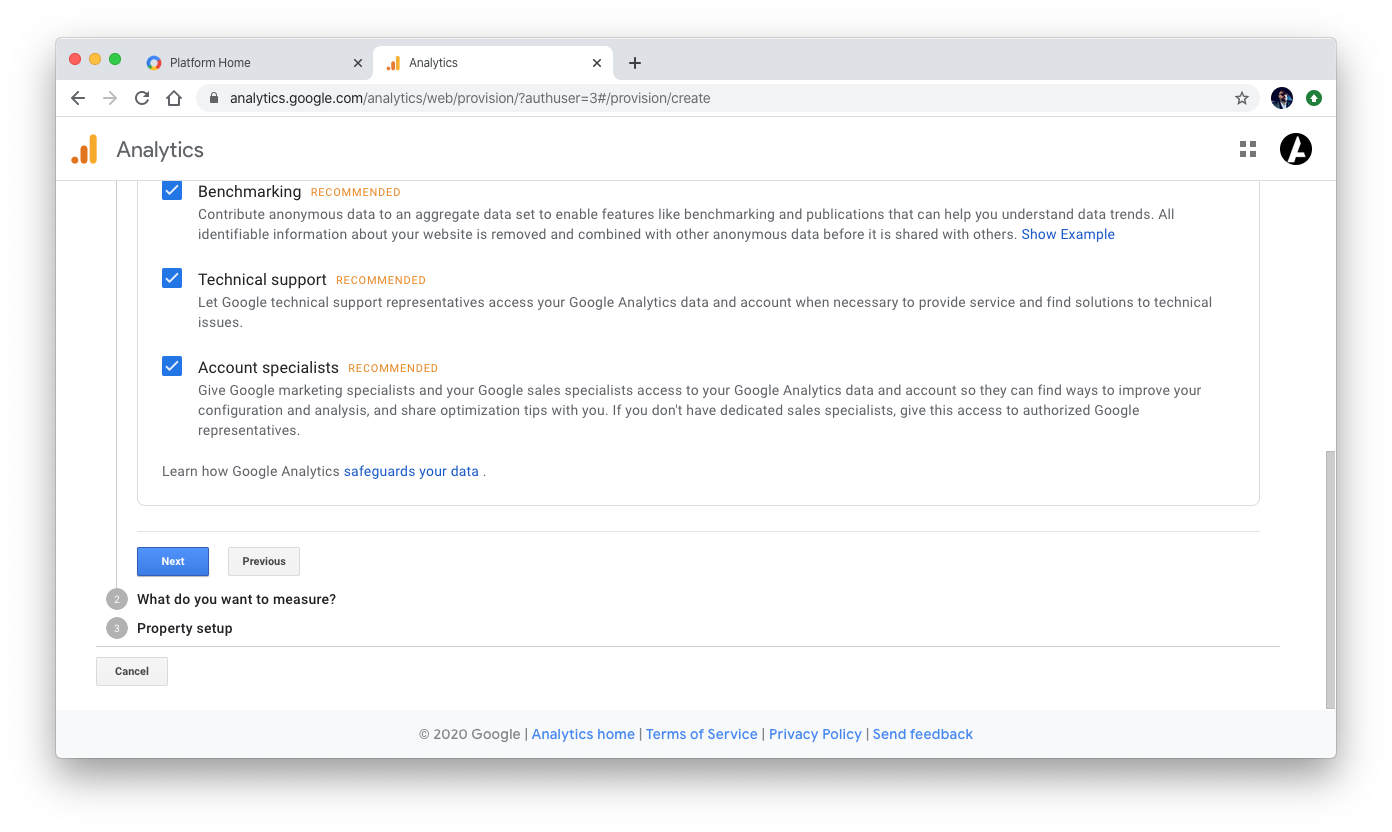The height and width of the screenshot is (832, 1392).
Task: Click the Previous button
Action: coord(264,562)
